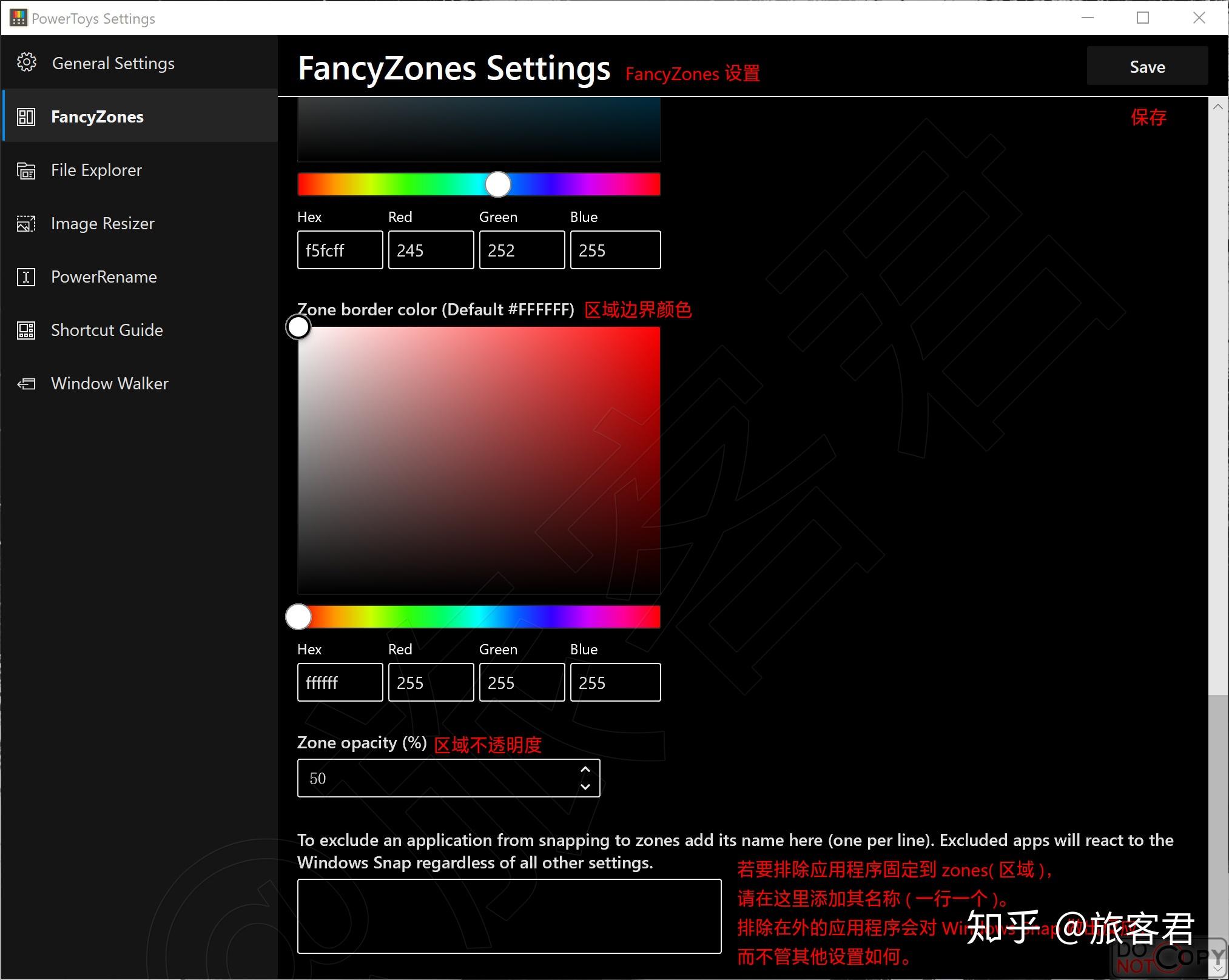This screenshot has width=1229, height=980.
Task: Increase Zone opacity with the up stepper
Action: point(585,770)
